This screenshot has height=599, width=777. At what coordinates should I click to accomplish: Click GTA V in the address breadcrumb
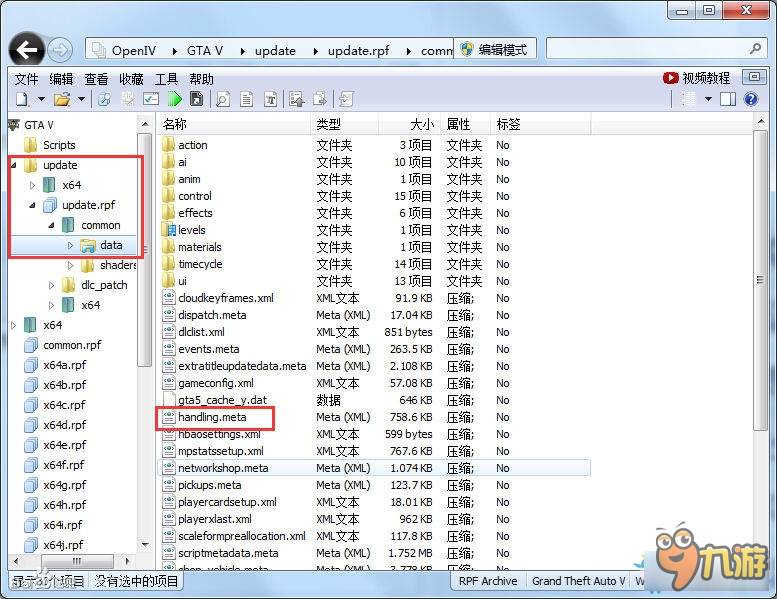205,51
